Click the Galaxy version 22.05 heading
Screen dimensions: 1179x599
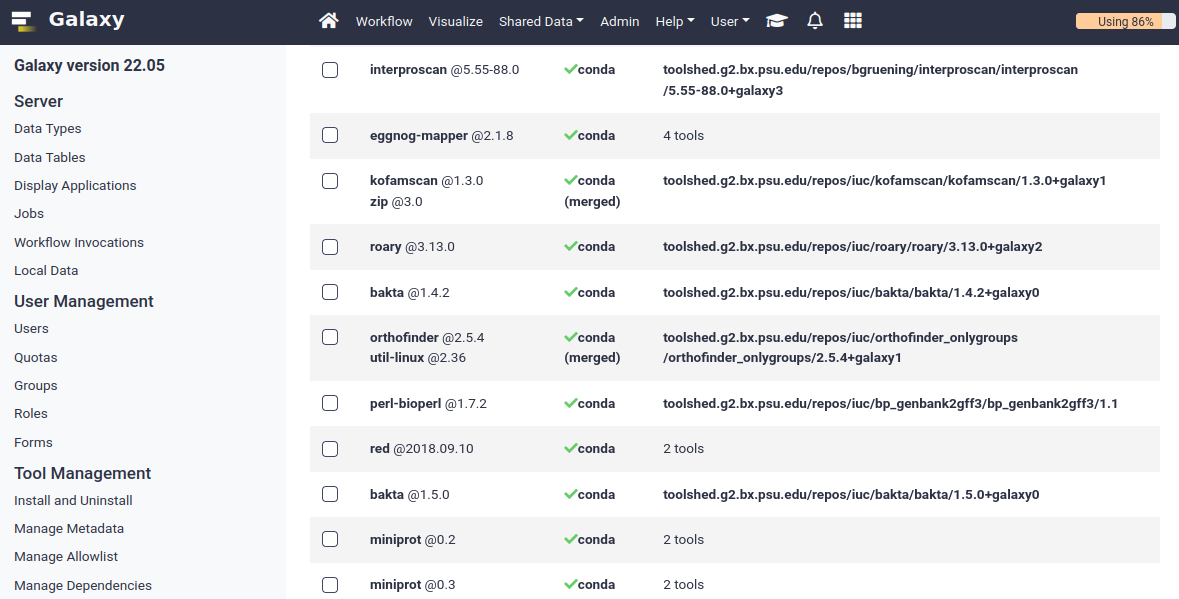pyautogui.click(x=89, y=65)
